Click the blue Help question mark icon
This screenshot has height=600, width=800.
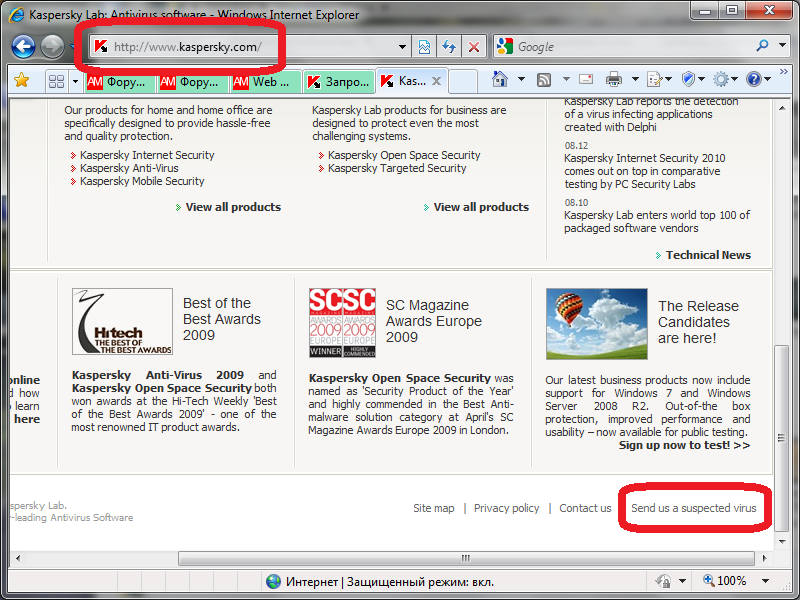(754, 79)
